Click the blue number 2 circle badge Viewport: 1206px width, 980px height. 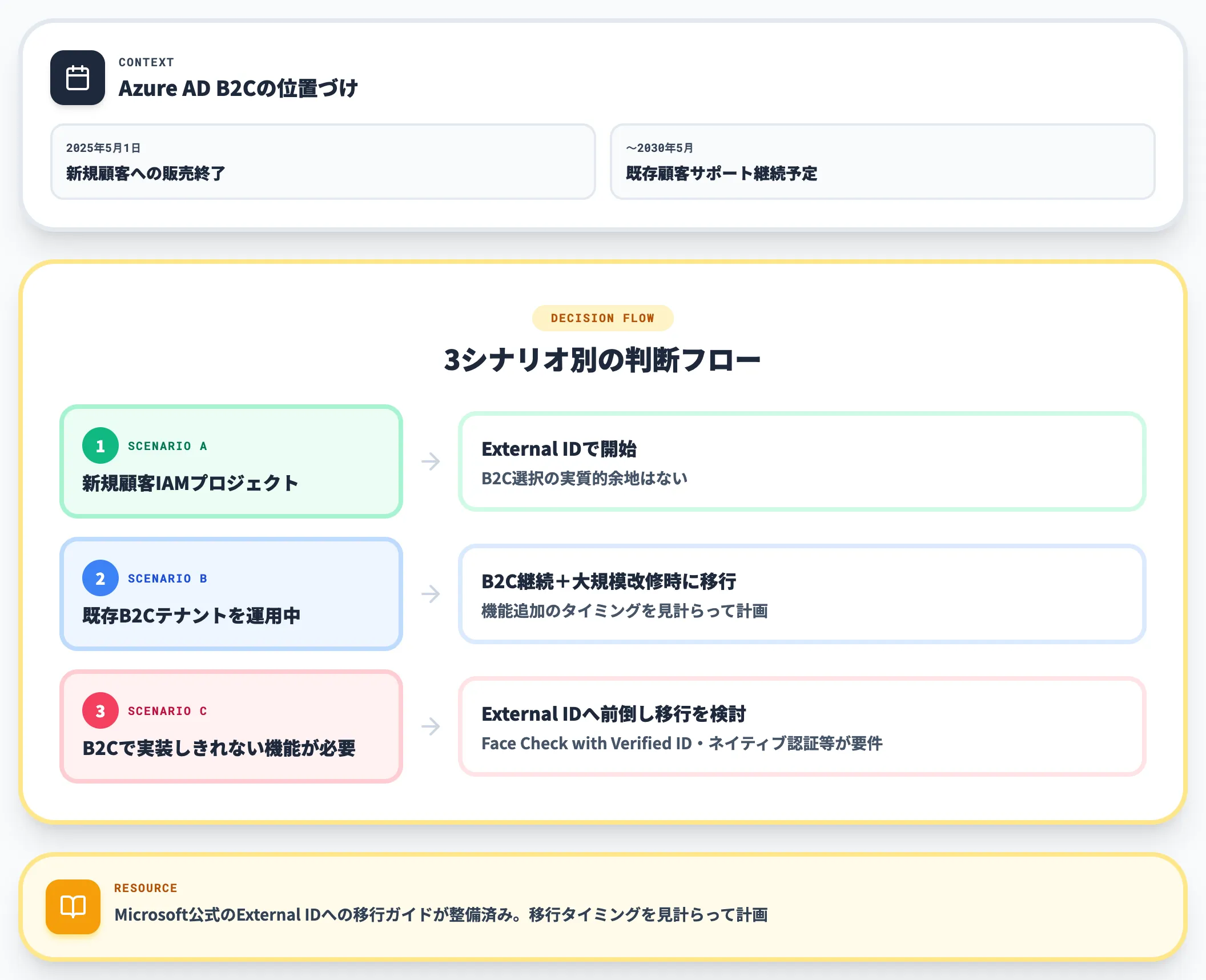point(100,578)
